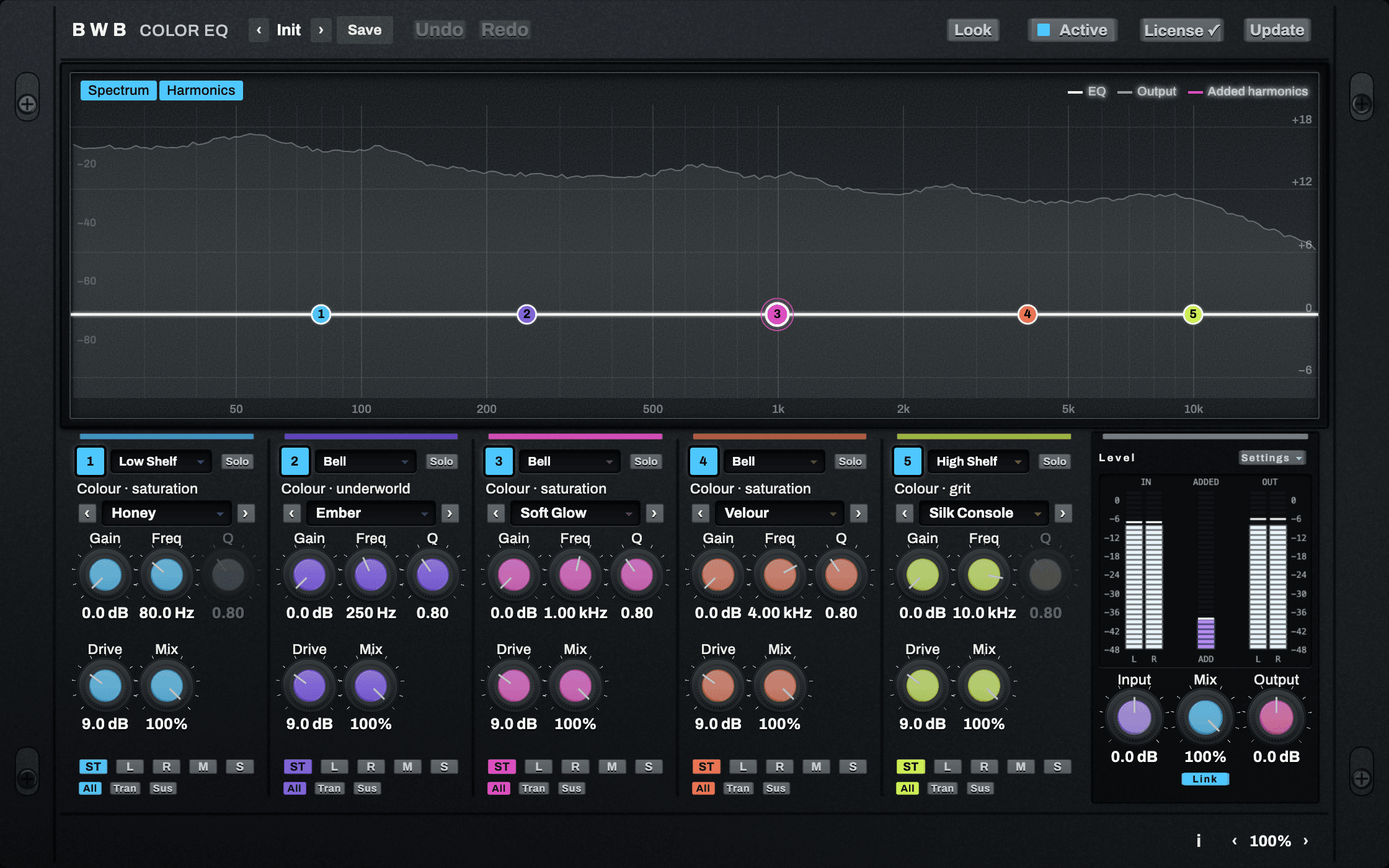Go to previous preset arrow beside Init
1389x868 pixels.
(259, 30)
